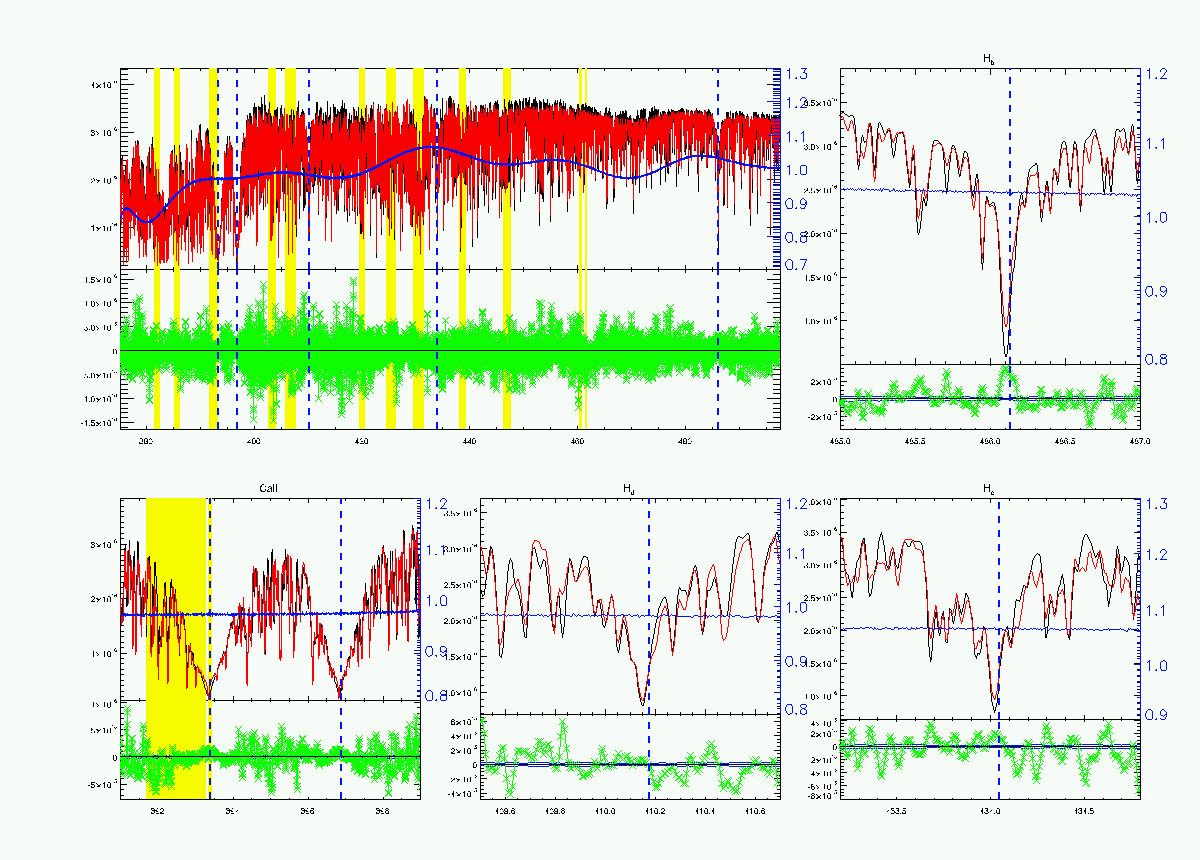Select the 420 tick label on overview x-axis

coord(361,440)
